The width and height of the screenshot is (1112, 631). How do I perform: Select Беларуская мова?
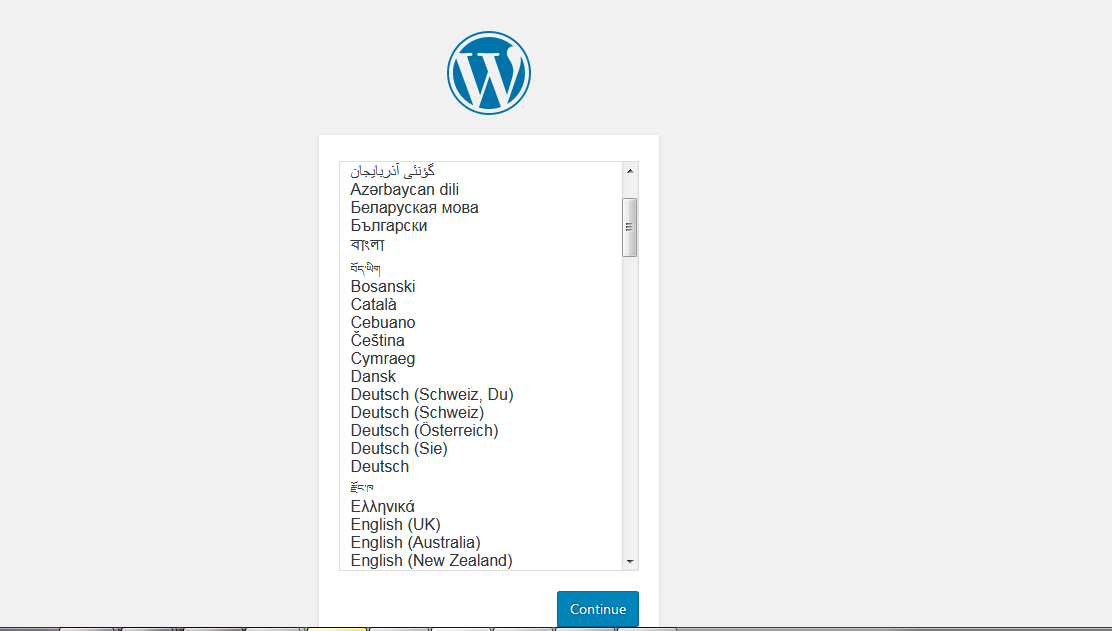coord(414,207)
